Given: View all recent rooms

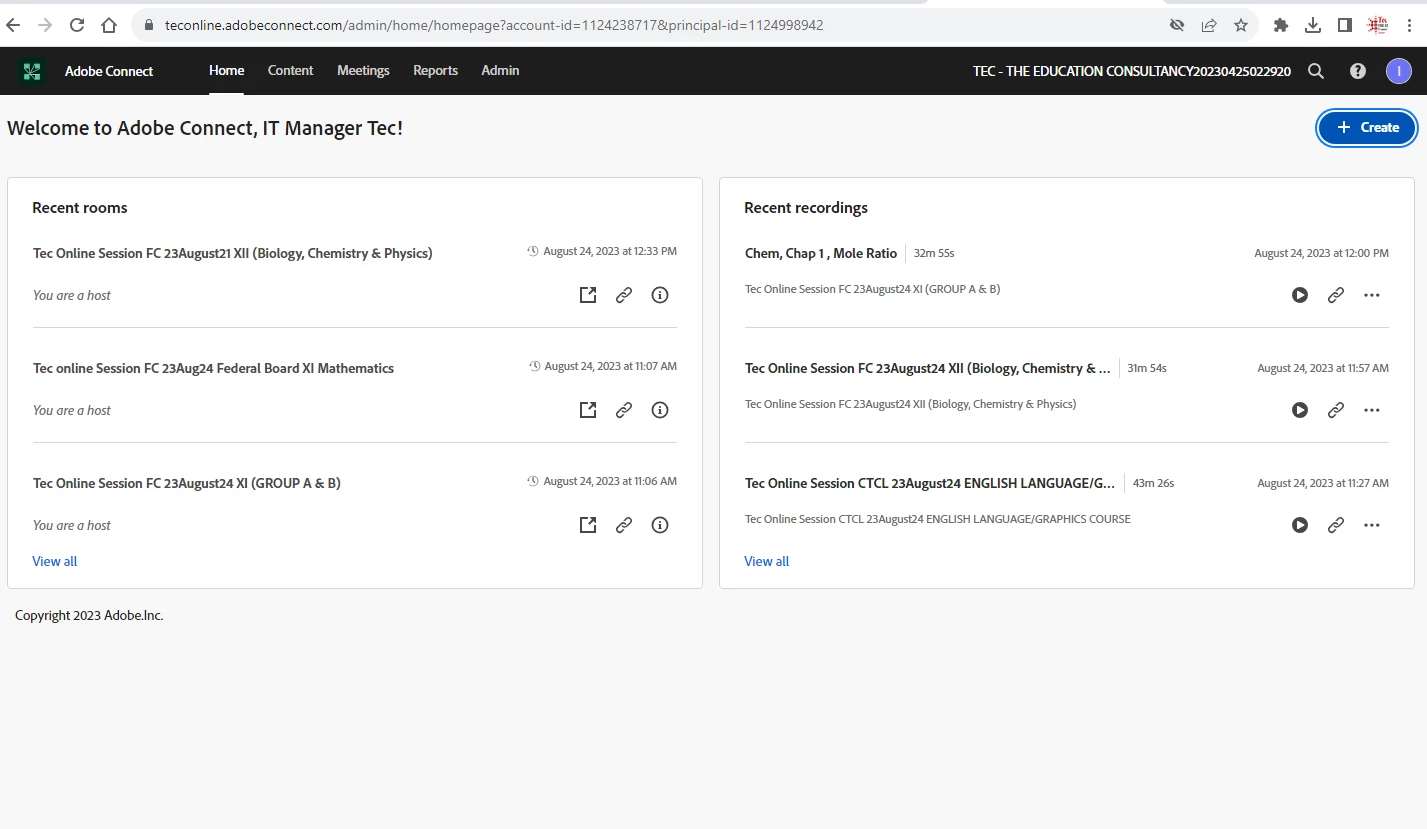Looking at the screenshot, I should (55, 561).
